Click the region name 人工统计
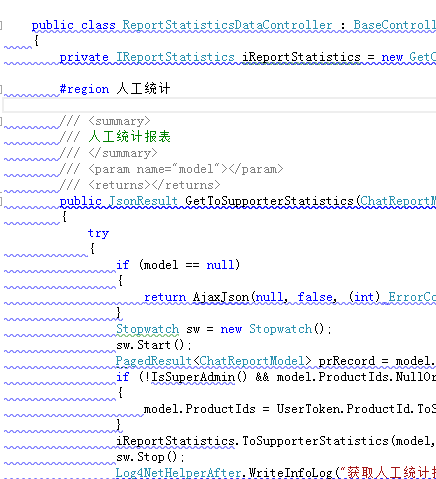436x479 pixels. (143, 89)
